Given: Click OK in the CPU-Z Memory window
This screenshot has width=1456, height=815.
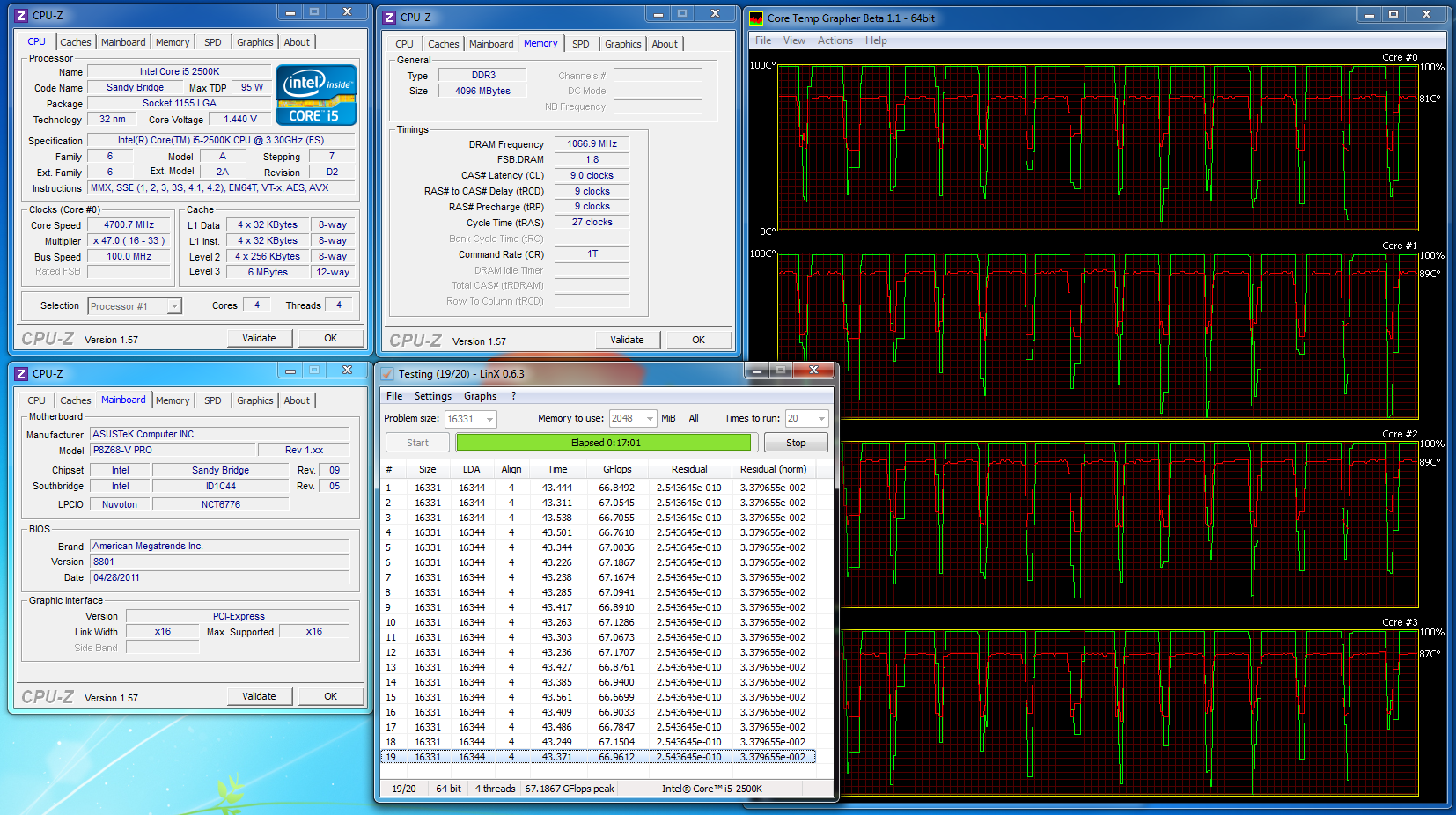Looking at the screenshot, I should (x=698, y=340).
